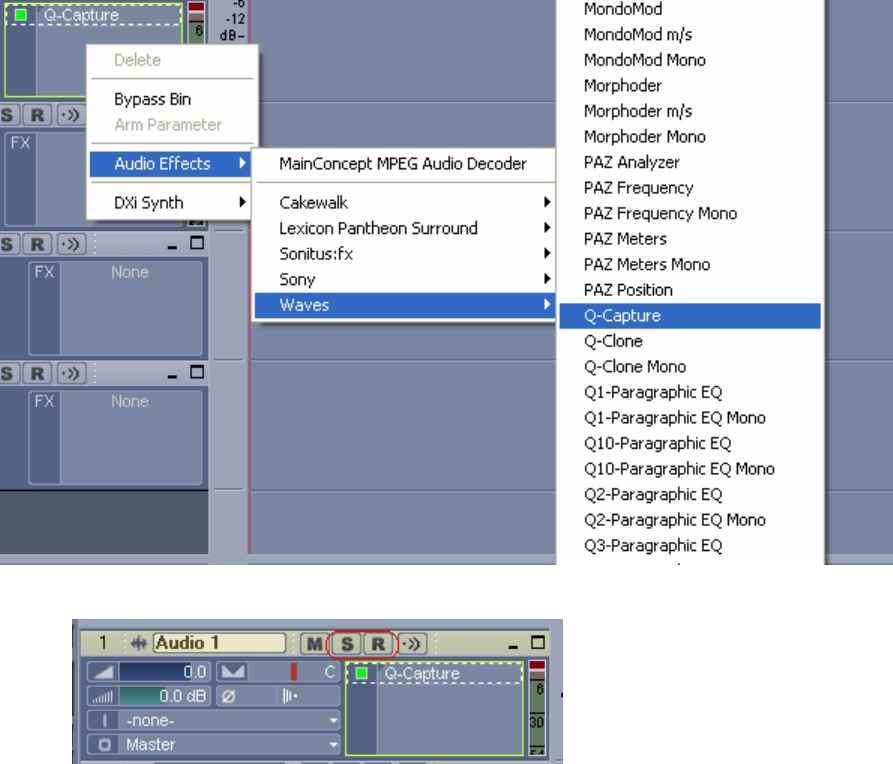Click the output icon beside Master

[x=104, y=745]
